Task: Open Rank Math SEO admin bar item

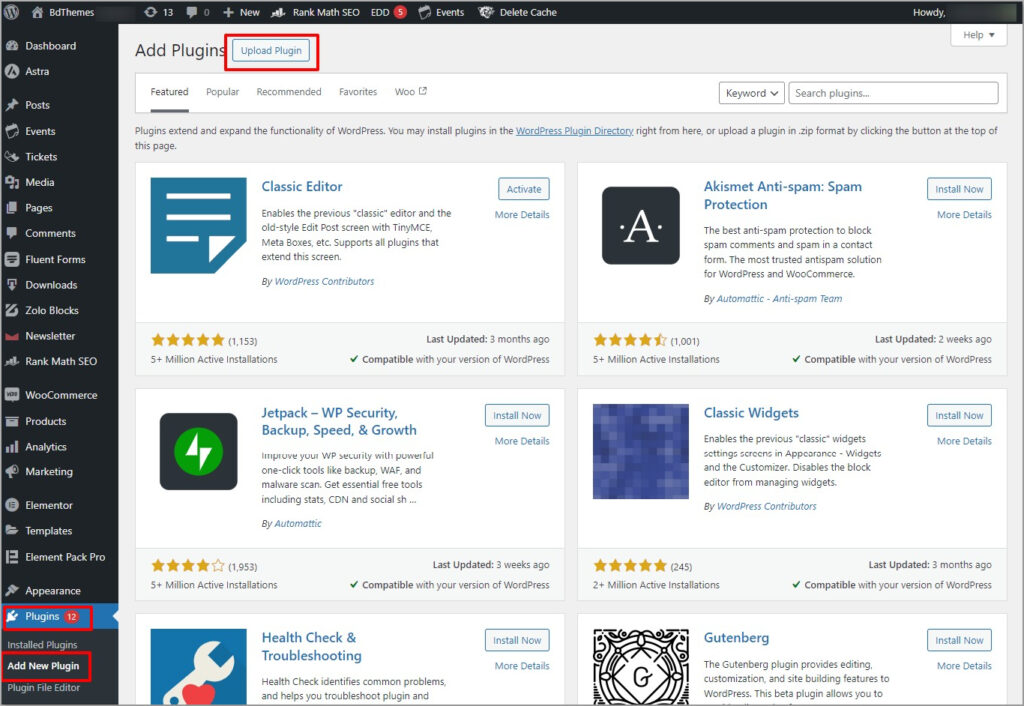Action: point(315,12)
